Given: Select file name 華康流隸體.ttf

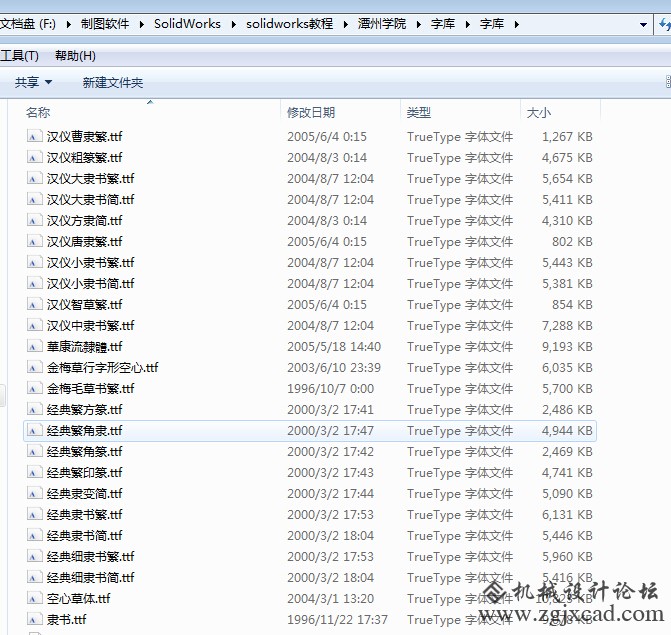Looking at the screenshot, I should 84,346.
